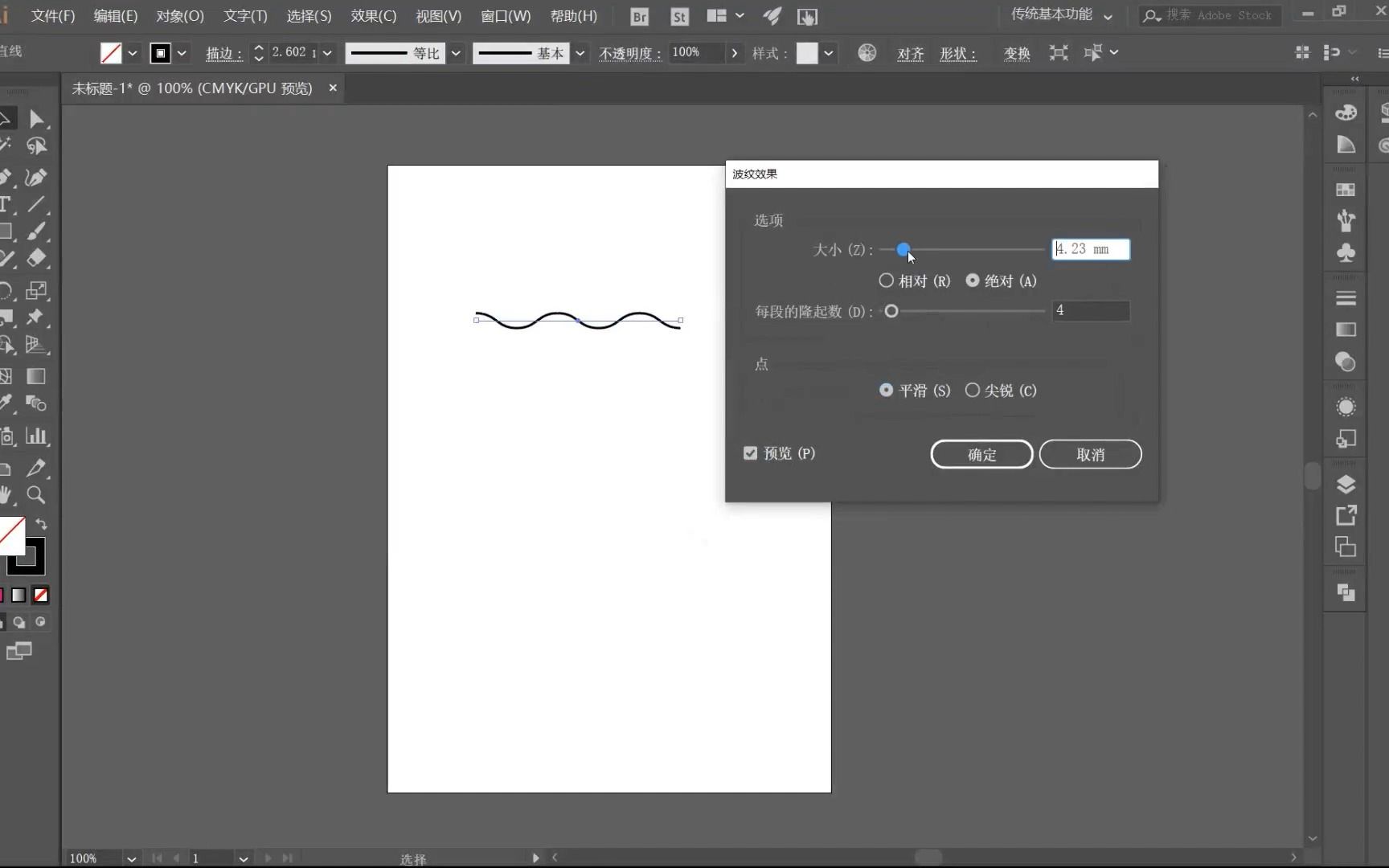
Task: Open Adobe Stock St icon
Action: 680,16
